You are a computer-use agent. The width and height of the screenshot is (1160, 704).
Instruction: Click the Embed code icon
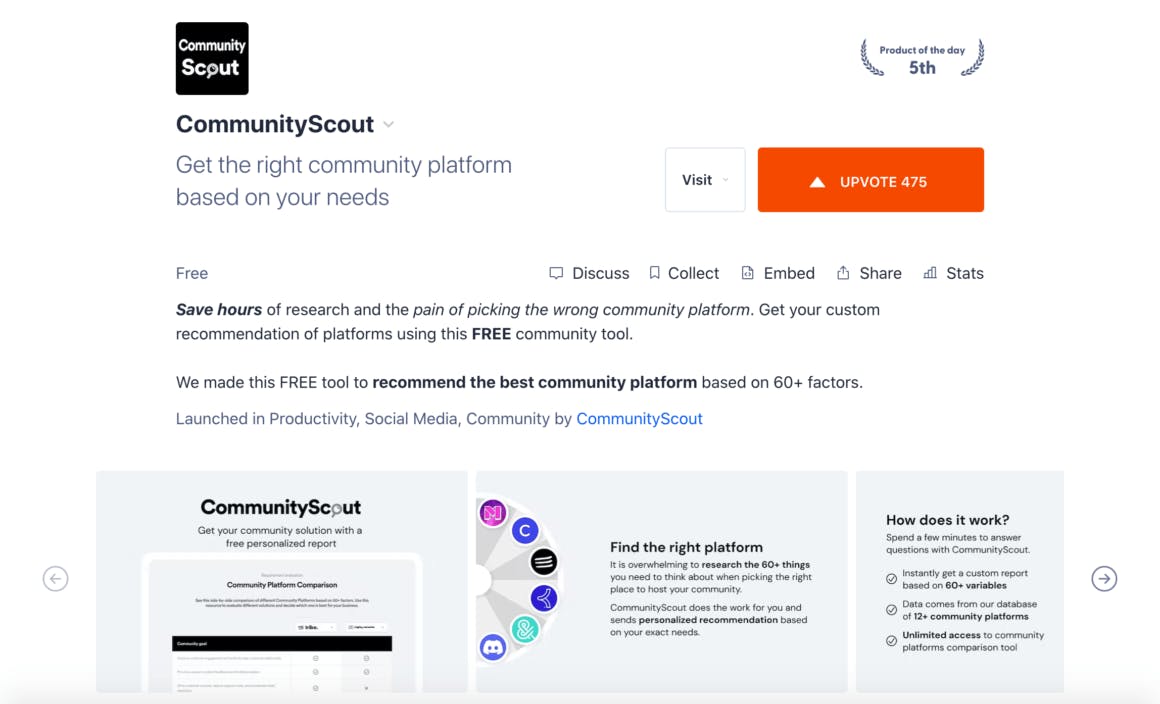pyautogui.click(x=747, y=273)
